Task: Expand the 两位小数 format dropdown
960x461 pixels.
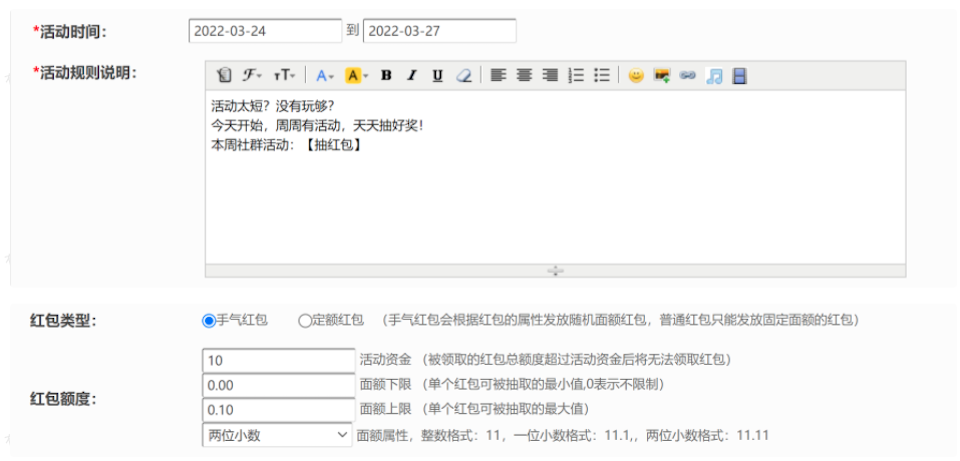Action: [x=276, y=436]
